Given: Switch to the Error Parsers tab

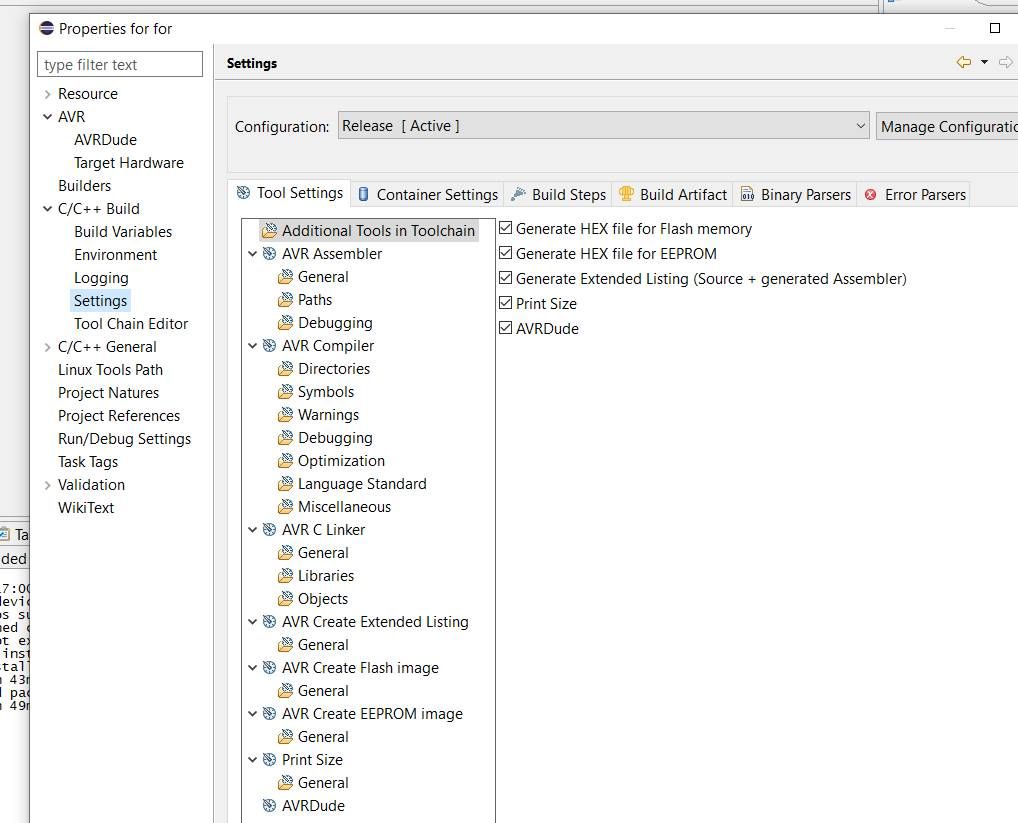Looking at the screenshot, I should point(915,195).
